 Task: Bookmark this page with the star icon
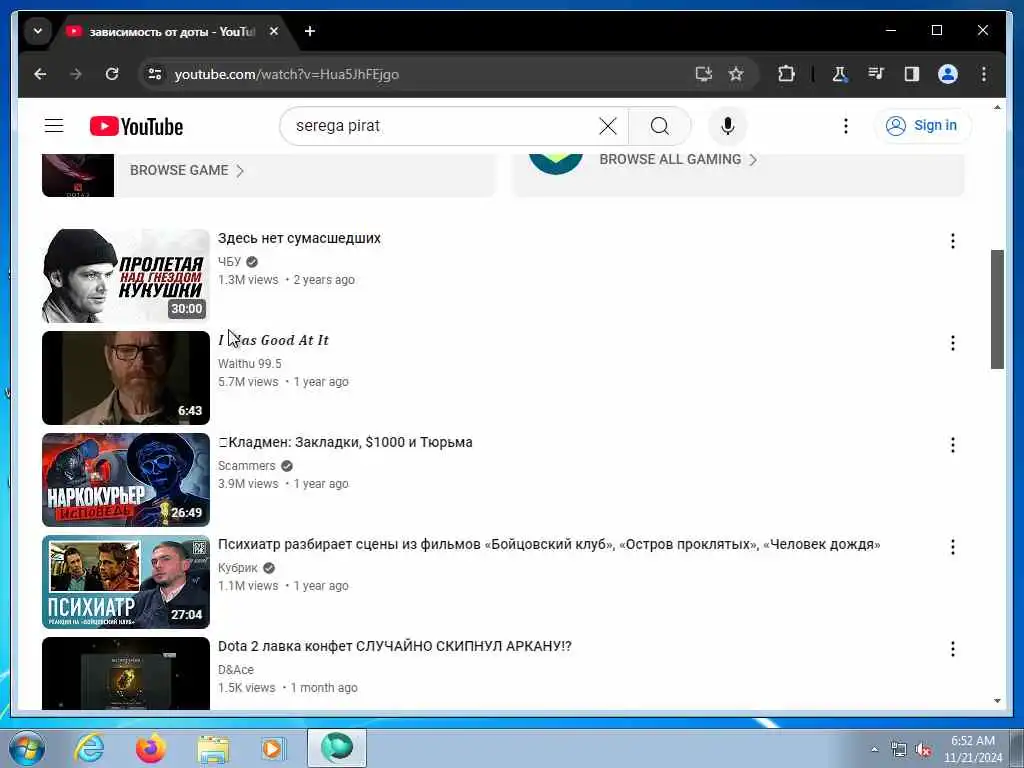coord(736,74)
